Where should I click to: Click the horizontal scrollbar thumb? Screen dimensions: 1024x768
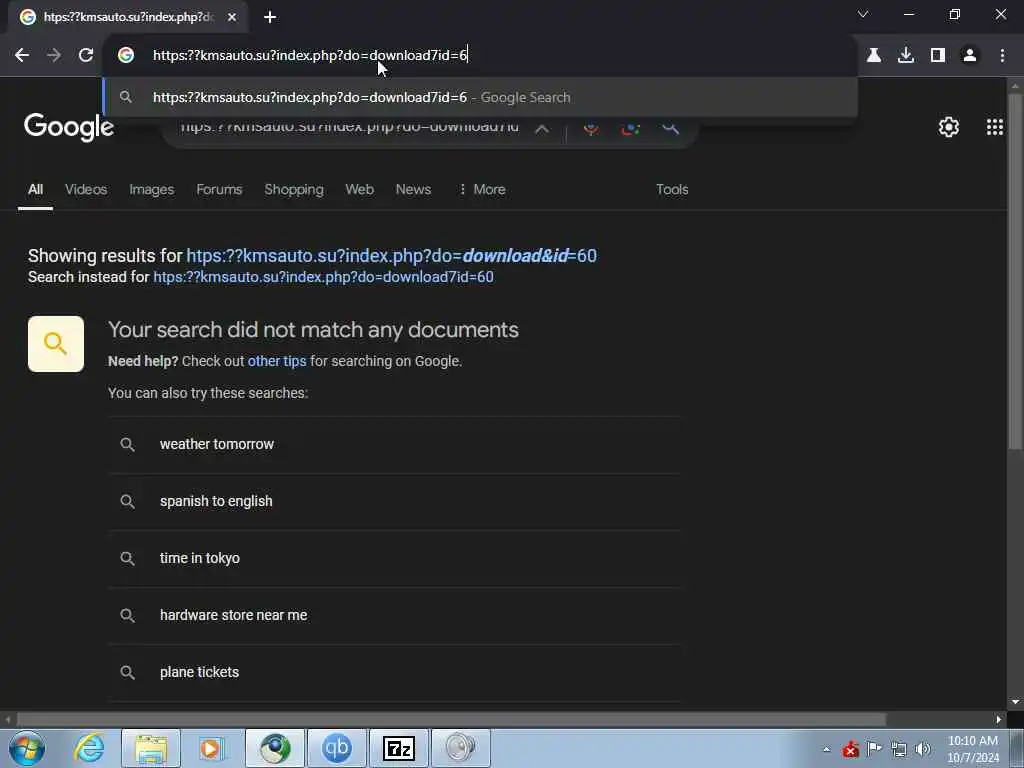pyautogui.click(x=451, y=720)
